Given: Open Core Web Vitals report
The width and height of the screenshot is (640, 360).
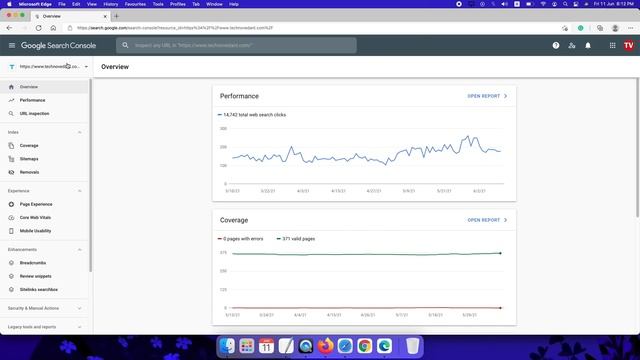Looking at the screenshot, I should pos(44,218).
